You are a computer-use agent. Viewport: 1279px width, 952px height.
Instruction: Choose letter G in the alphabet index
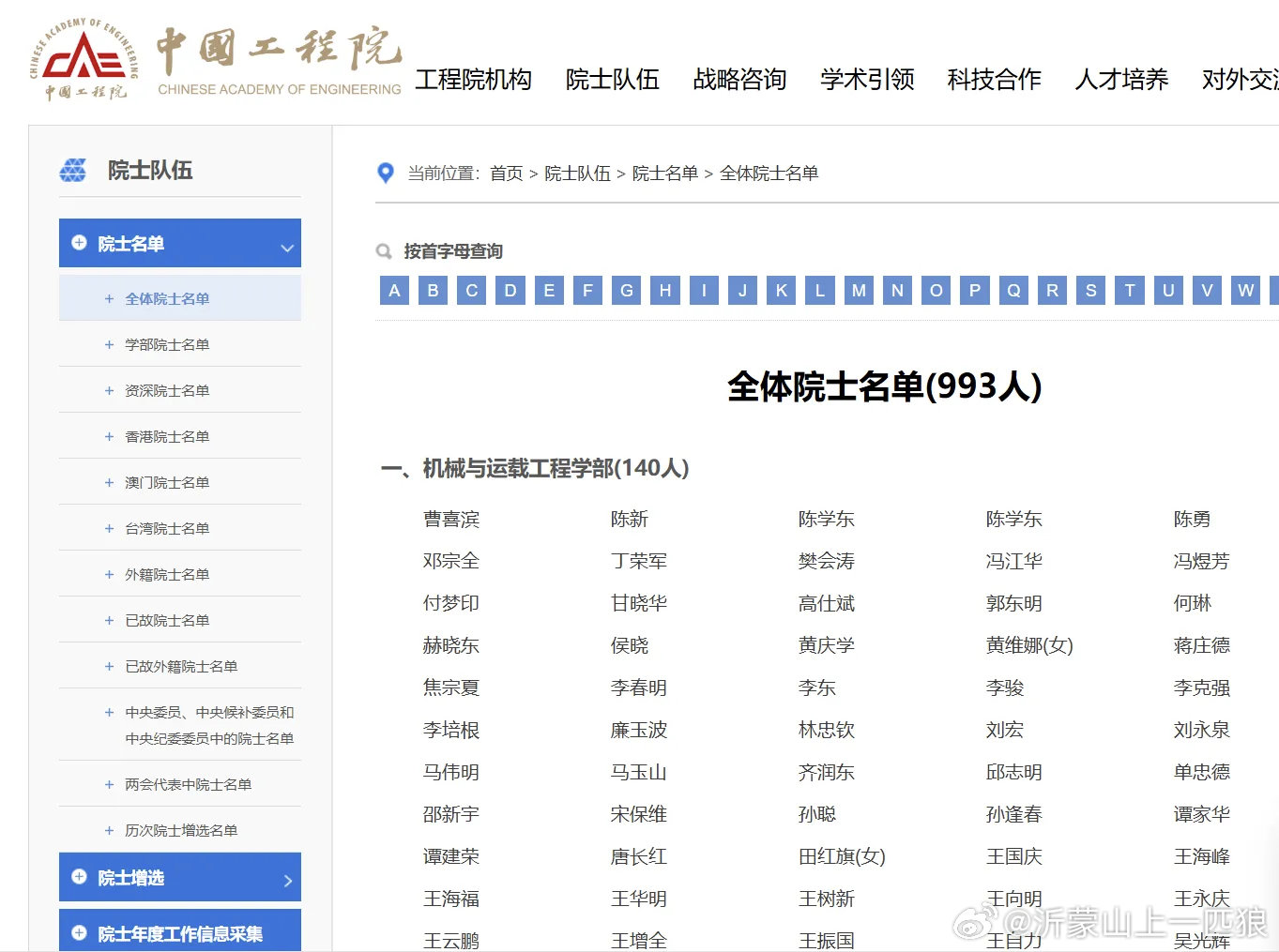pos(627,290)
